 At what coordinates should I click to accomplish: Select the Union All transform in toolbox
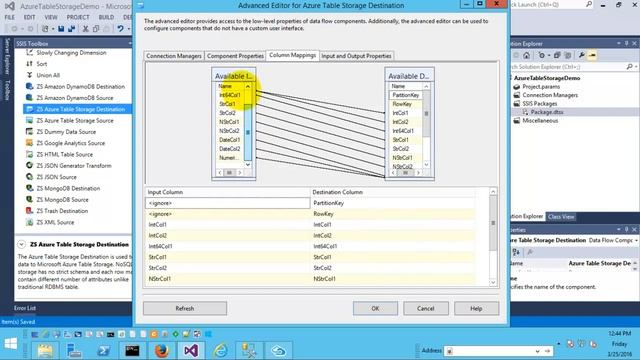click(x=48, y=75)
